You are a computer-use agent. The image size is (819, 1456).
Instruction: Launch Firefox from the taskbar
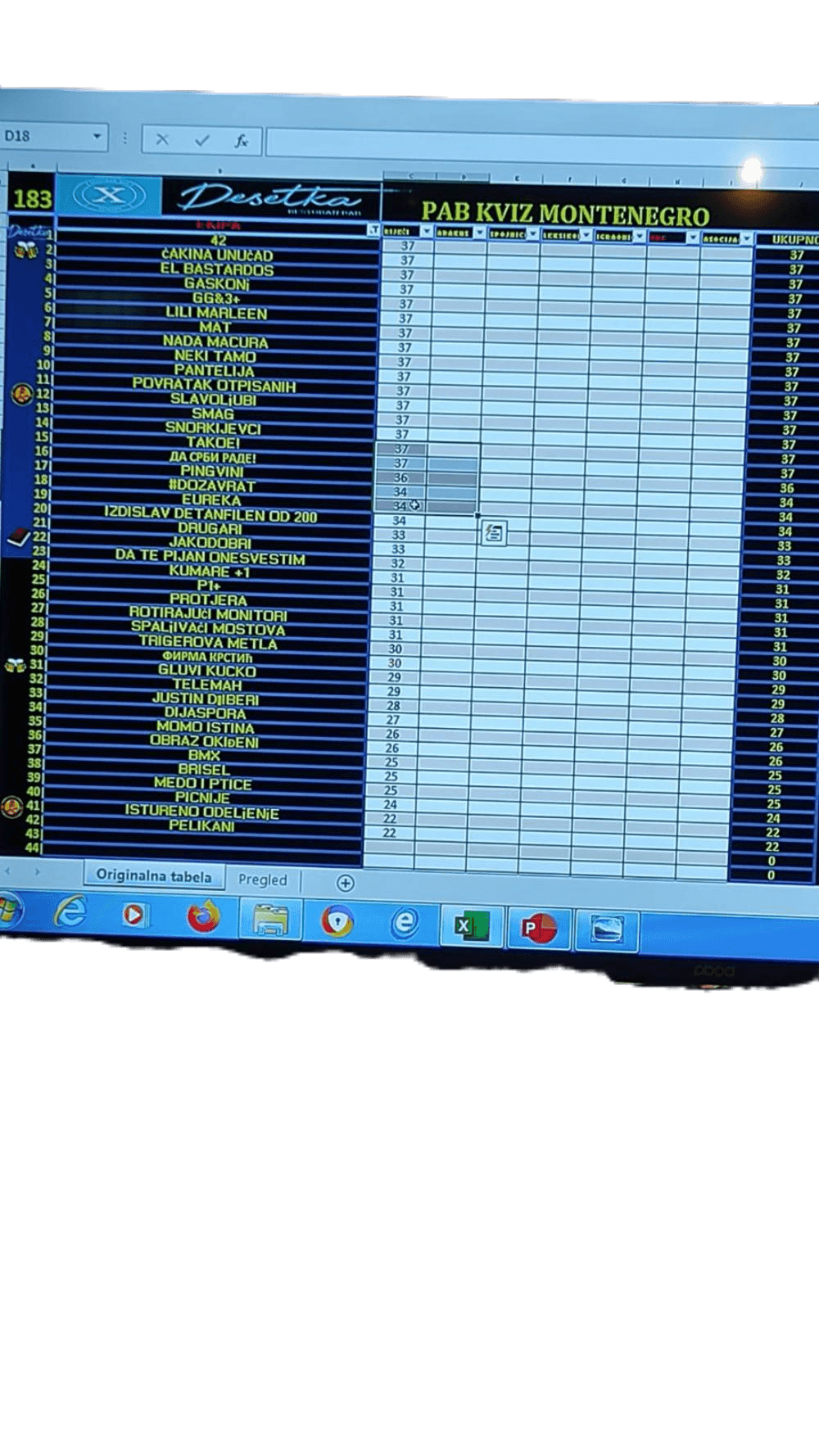pyautogui.click(x=203, y=917)
